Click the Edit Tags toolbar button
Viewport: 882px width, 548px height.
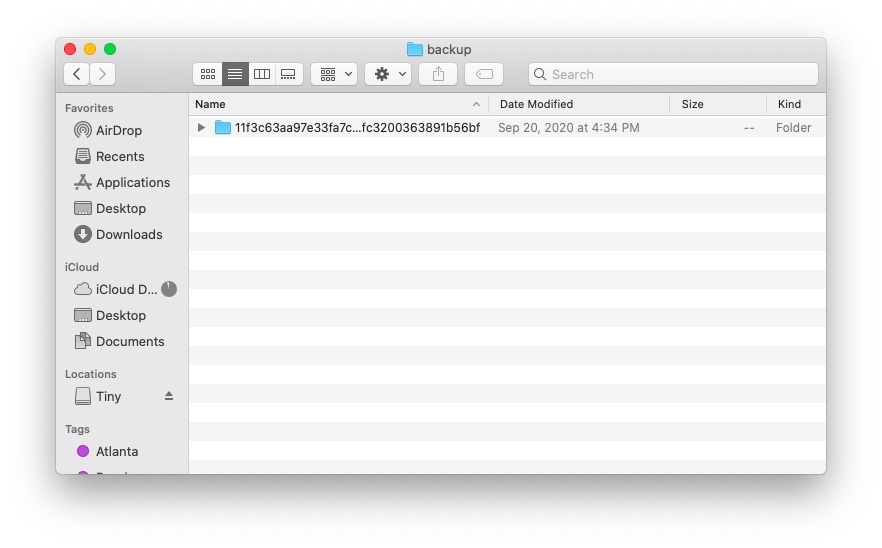coord(484,74)
